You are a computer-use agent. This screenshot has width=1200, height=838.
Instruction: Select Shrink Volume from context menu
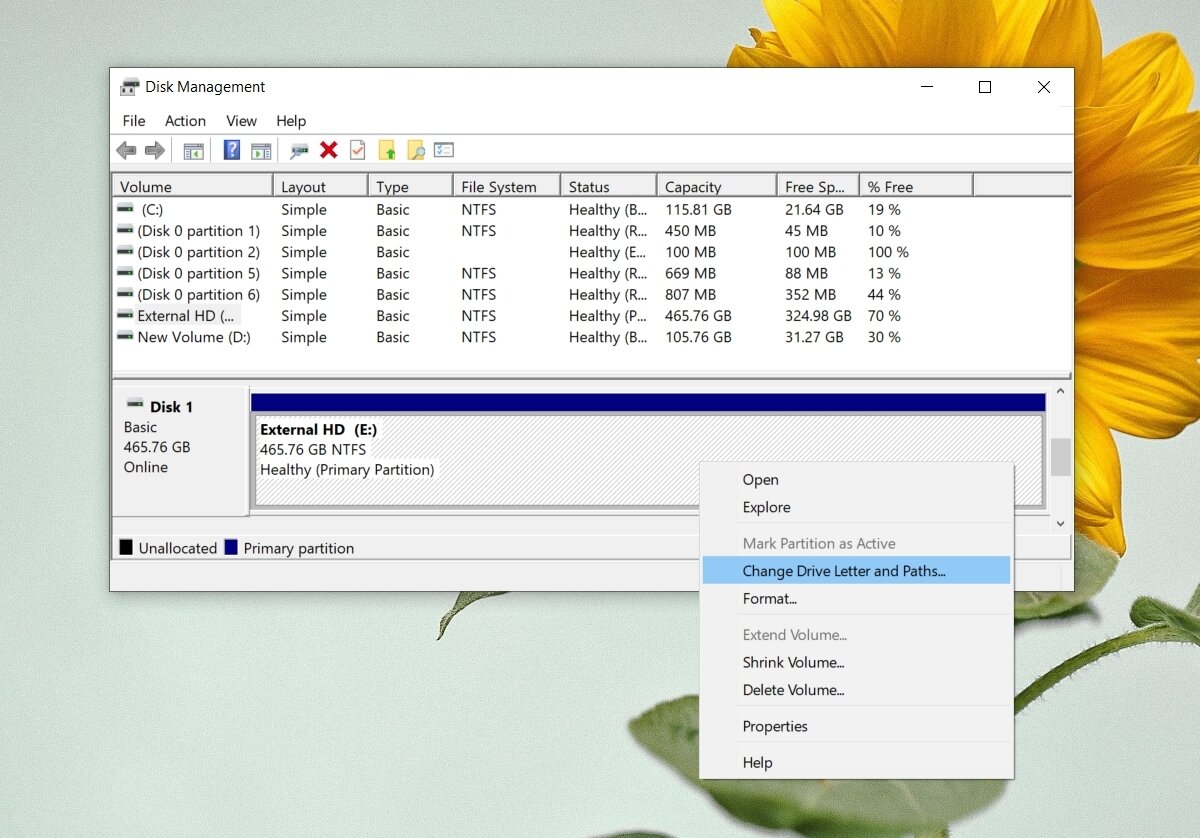point(793,662)
